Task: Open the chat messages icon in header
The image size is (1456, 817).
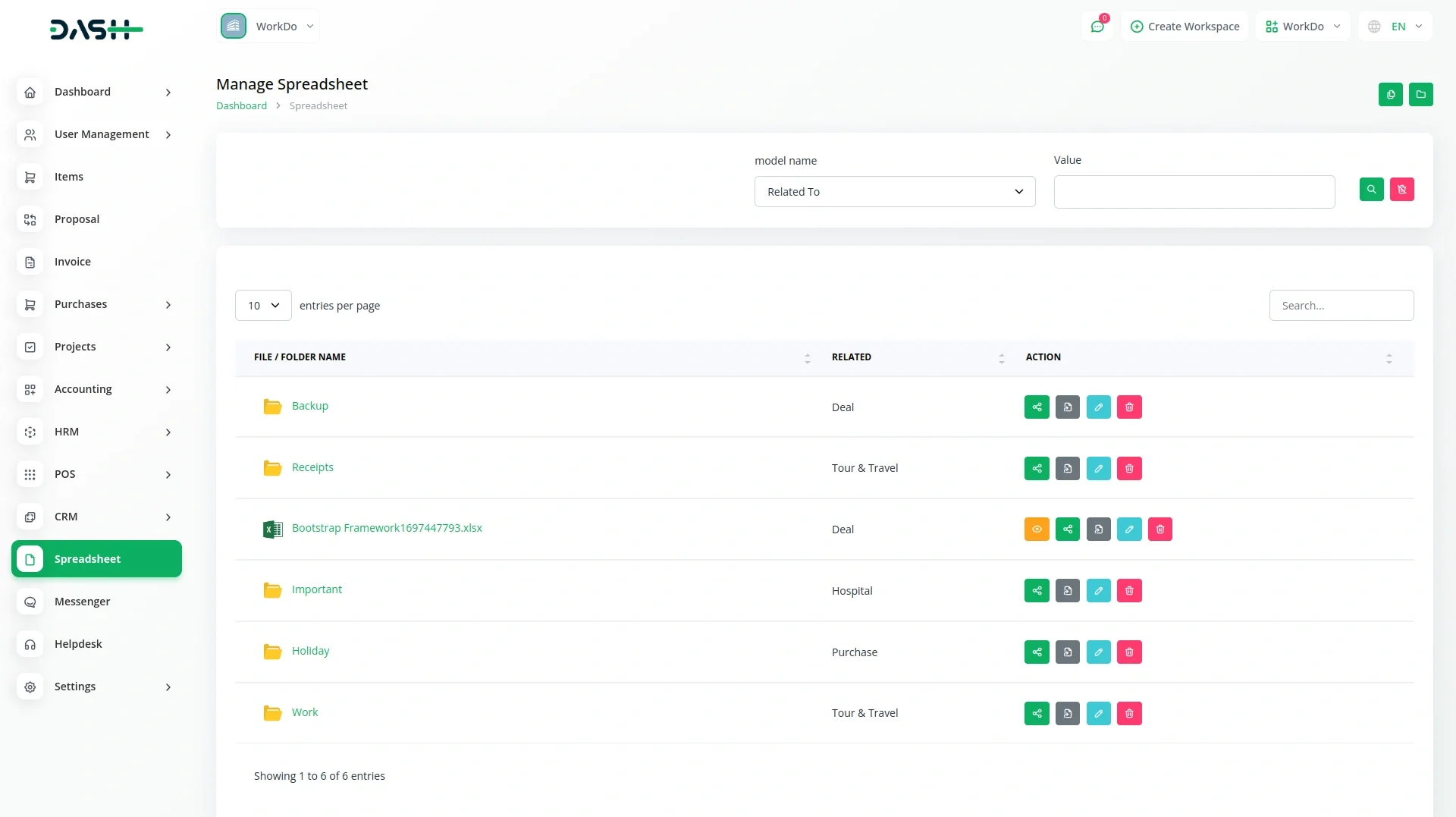Action: point(1097,27)
